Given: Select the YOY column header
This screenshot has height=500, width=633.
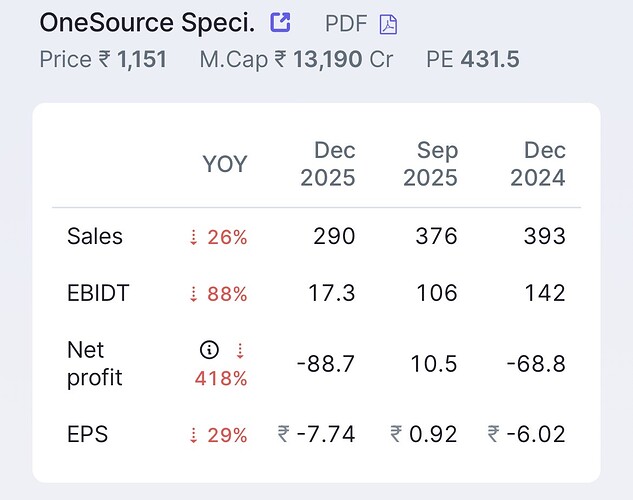Looking at the screenshot, I should coord(225,164).
